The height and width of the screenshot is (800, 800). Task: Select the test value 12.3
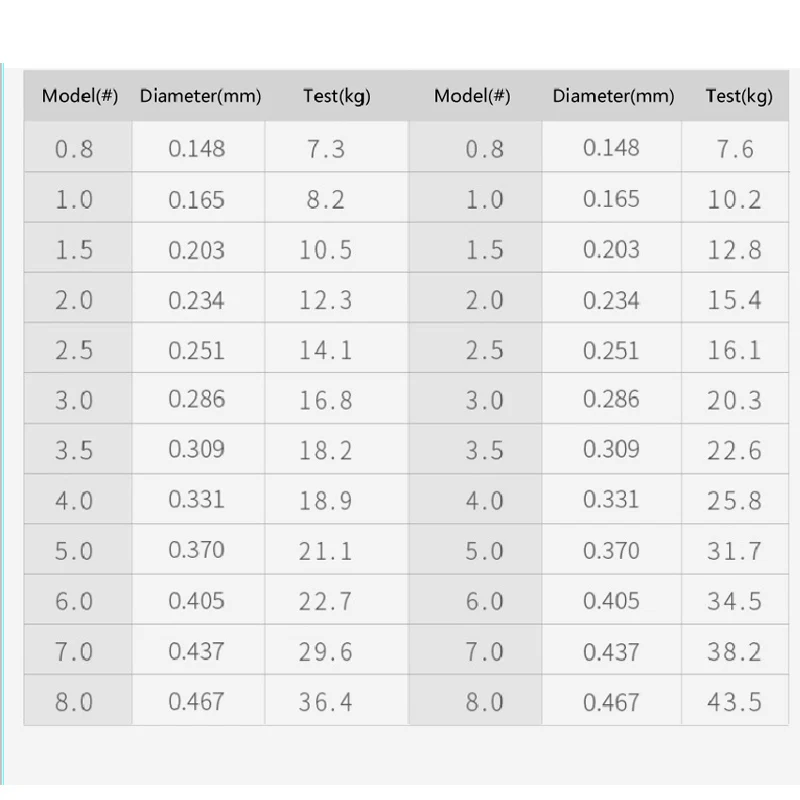326,300
